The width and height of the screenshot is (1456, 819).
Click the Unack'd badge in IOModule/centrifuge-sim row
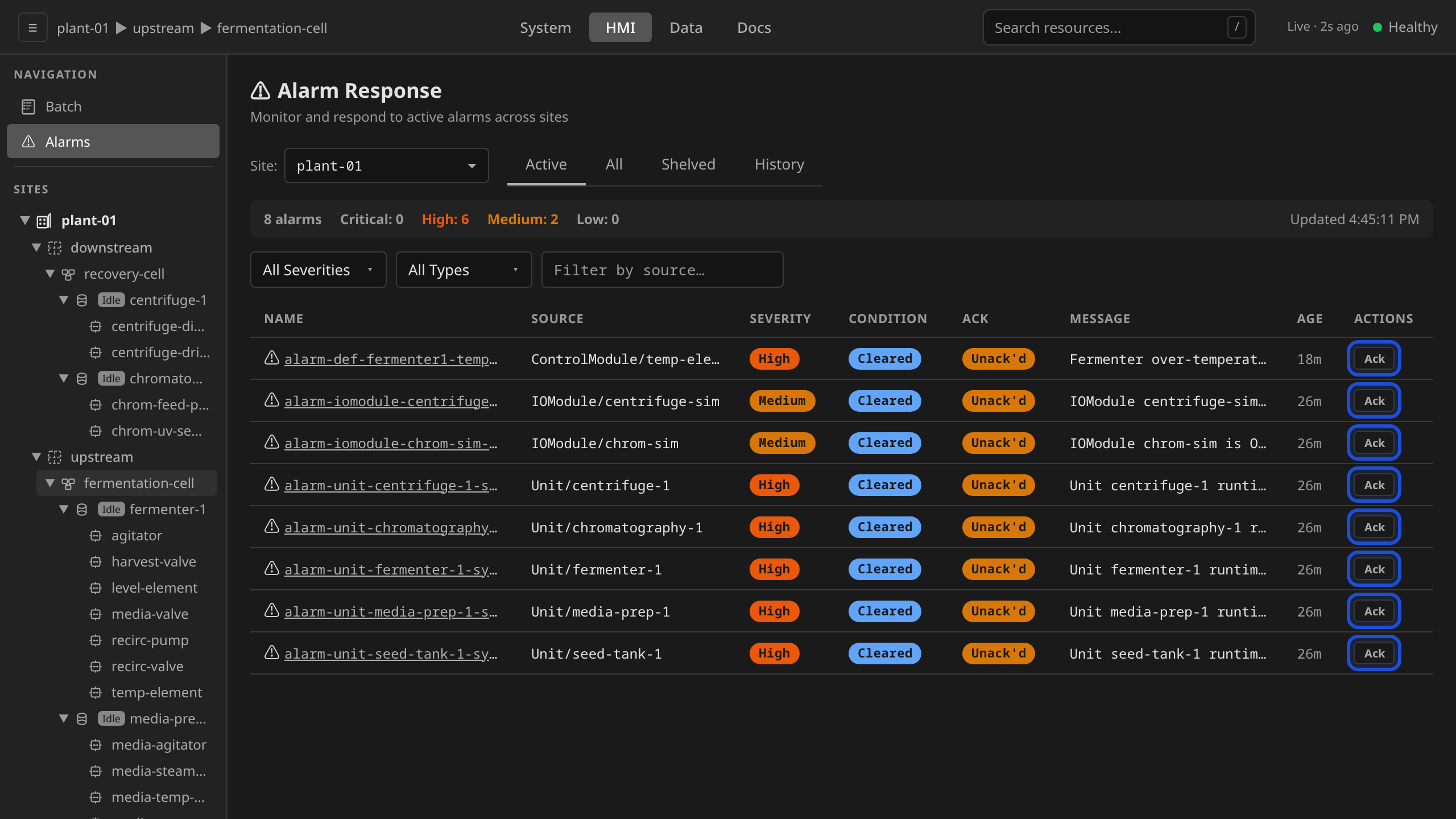click(x=998, y=401)
